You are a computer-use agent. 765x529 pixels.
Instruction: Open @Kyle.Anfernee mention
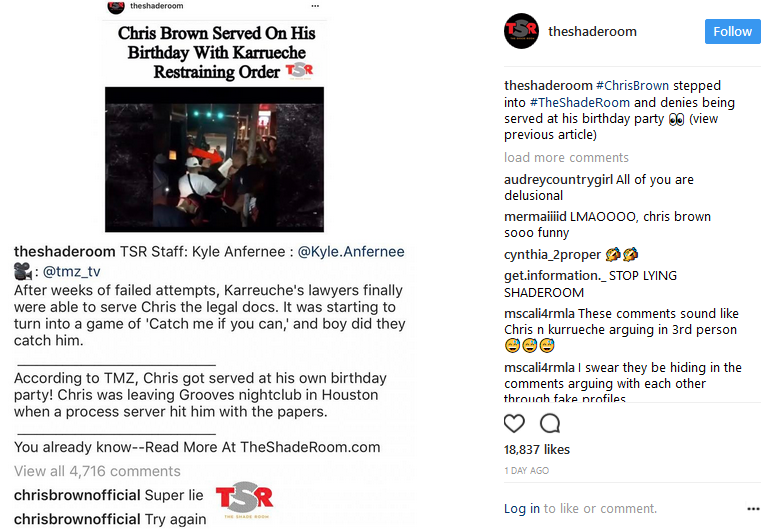tap(351, 251)
